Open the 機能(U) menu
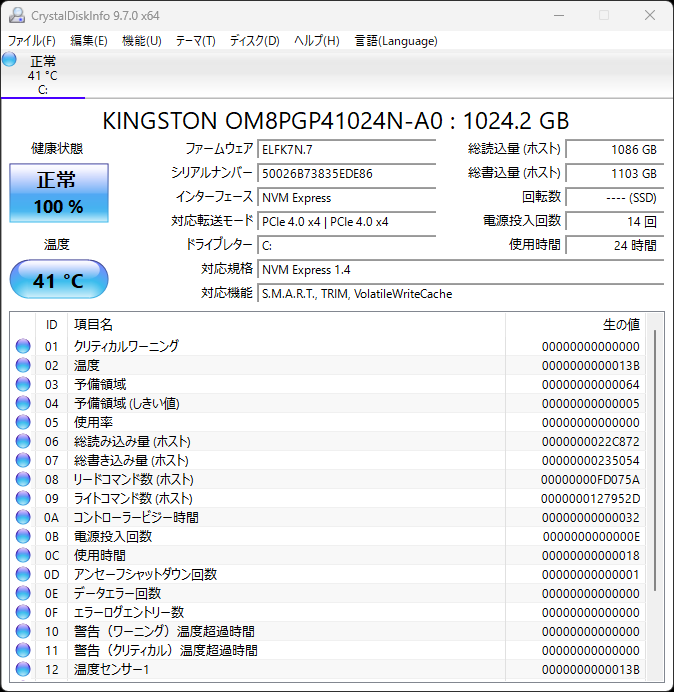This screenshot has height=692, width=674. [142, 41]
